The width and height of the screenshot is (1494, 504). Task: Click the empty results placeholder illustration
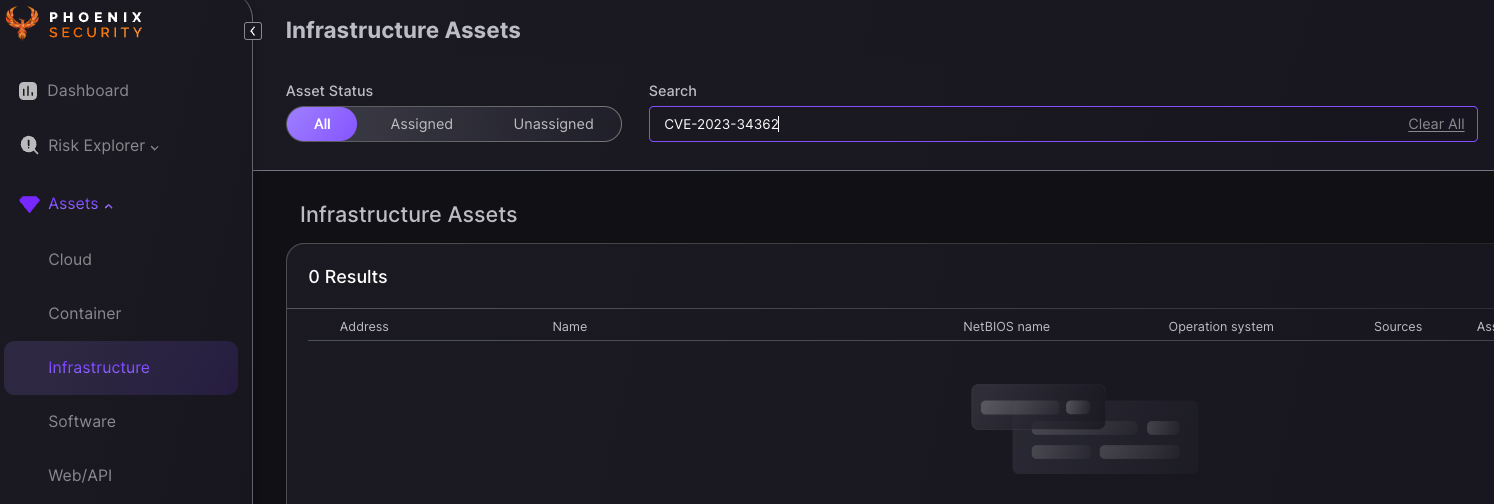pos(1084,428)
